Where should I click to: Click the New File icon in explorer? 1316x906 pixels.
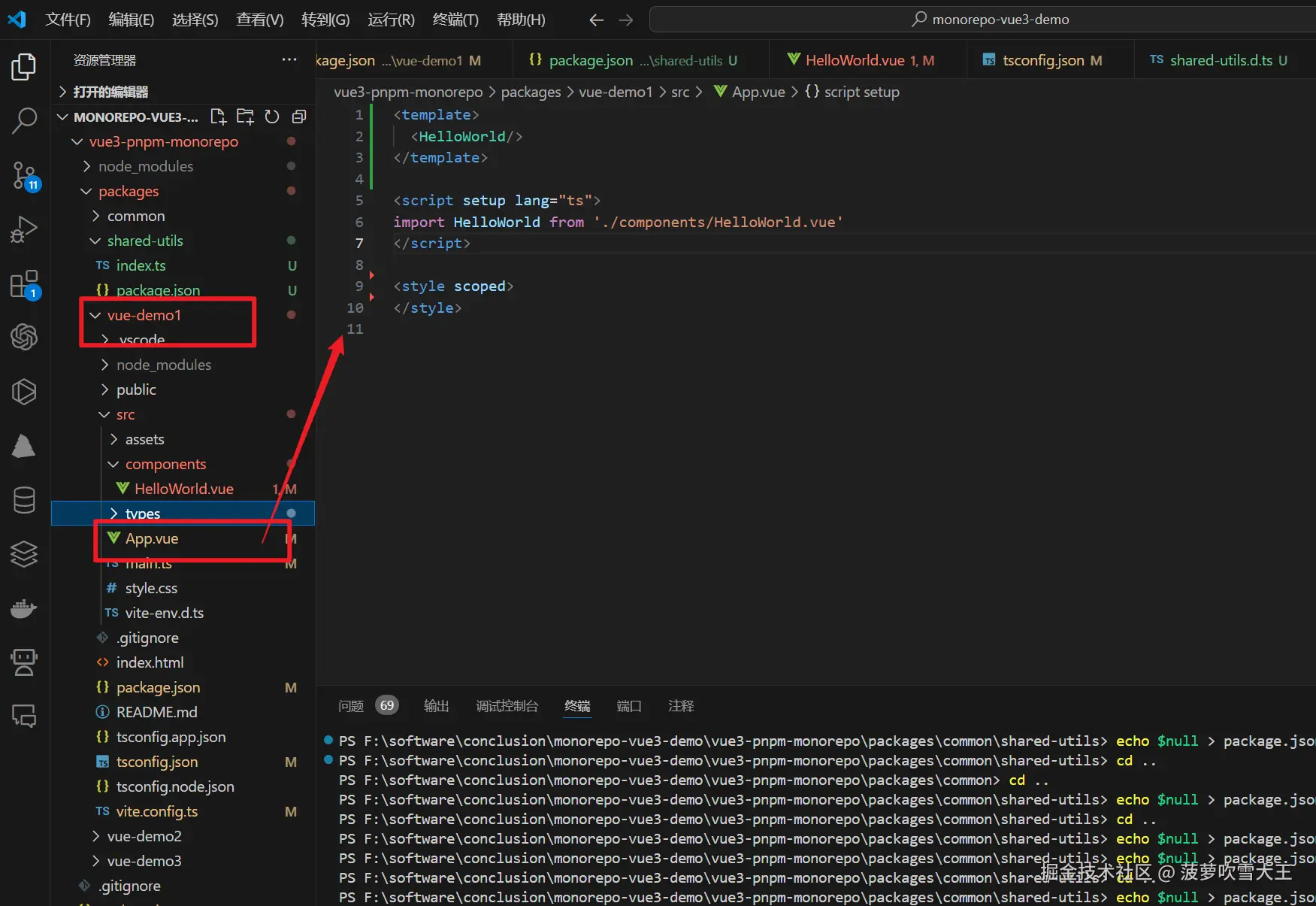point(218,117)
